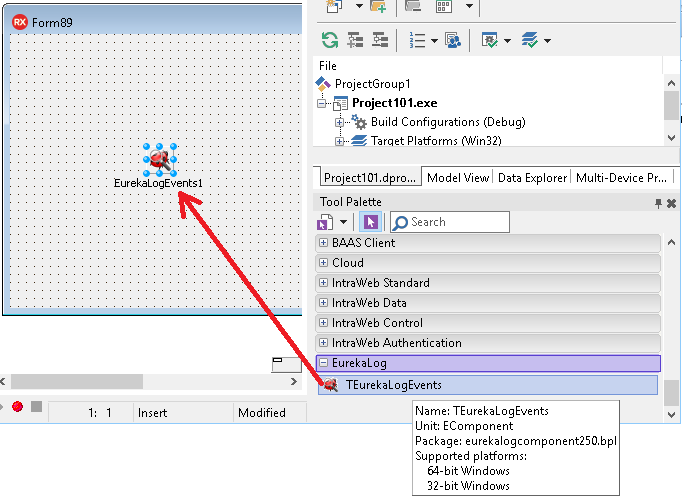Click the collapse all tree nodes icon
682x503 pixels.
[x=380, y=40]
